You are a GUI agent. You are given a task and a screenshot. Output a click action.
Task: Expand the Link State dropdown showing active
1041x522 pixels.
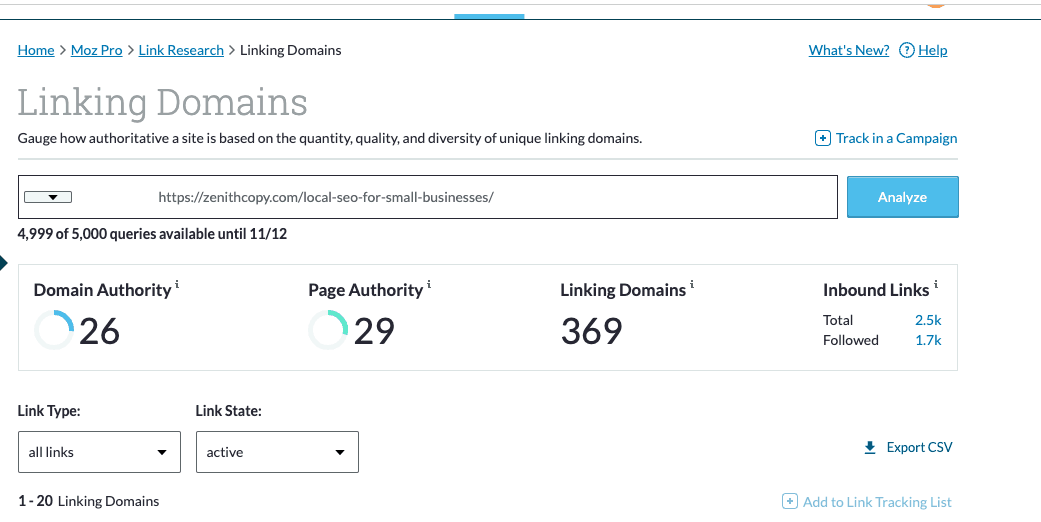pos(277,452)
